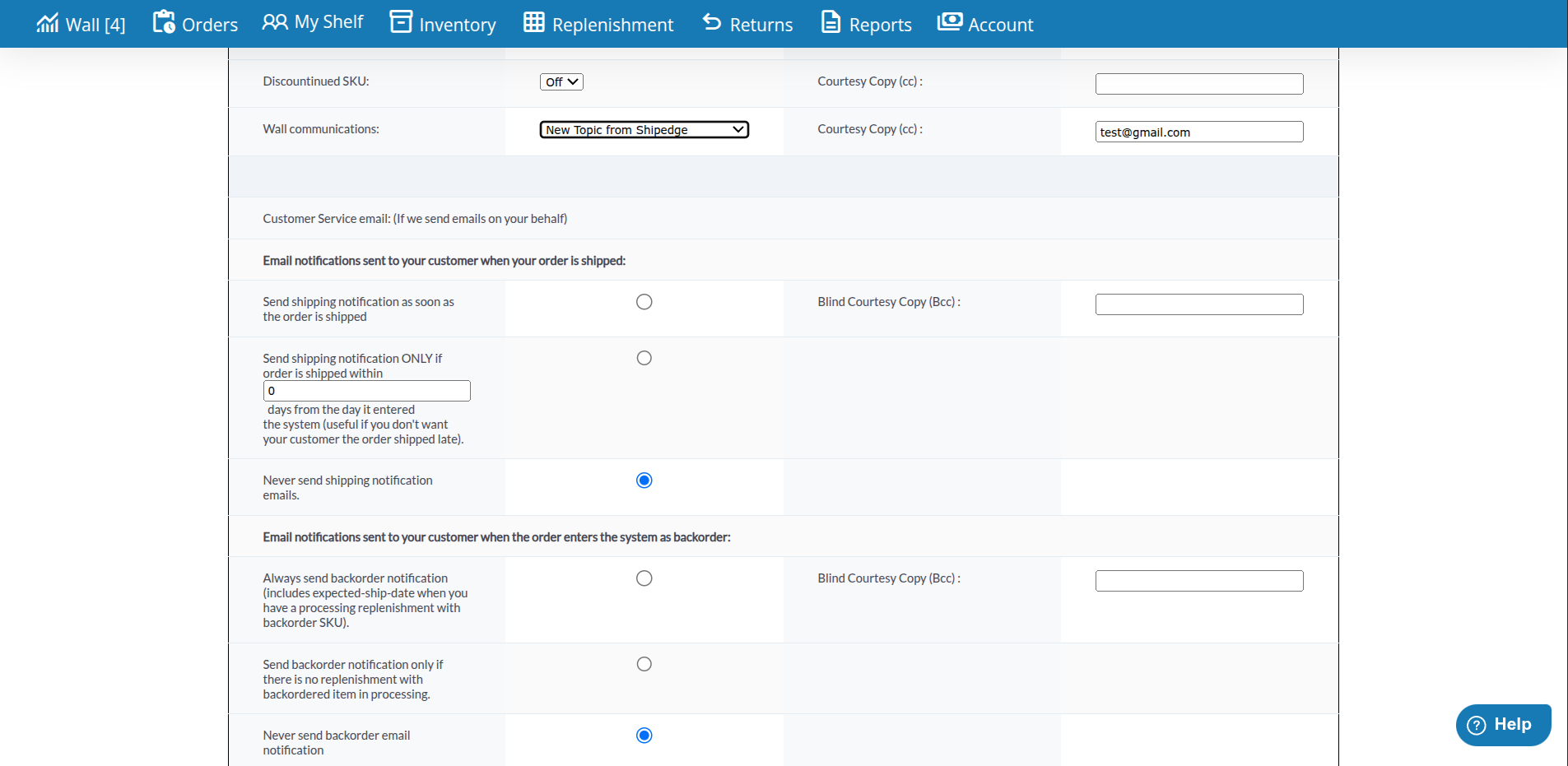Choose backorder notification only if no replenishment
1568x766 pixels.
tap(644, 664)
